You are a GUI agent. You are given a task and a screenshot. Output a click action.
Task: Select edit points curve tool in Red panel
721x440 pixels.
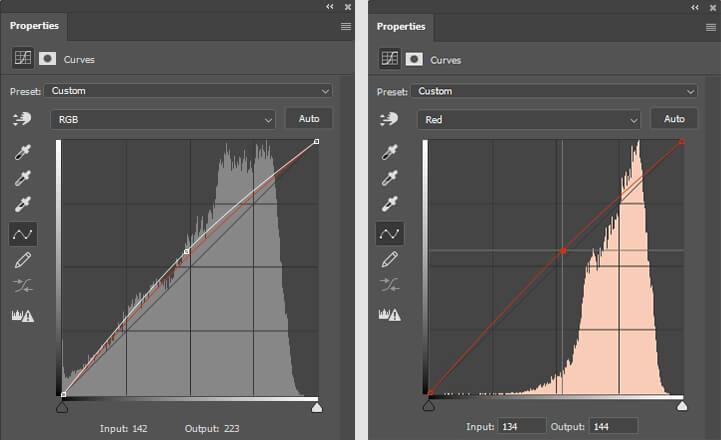pos(389,234)
